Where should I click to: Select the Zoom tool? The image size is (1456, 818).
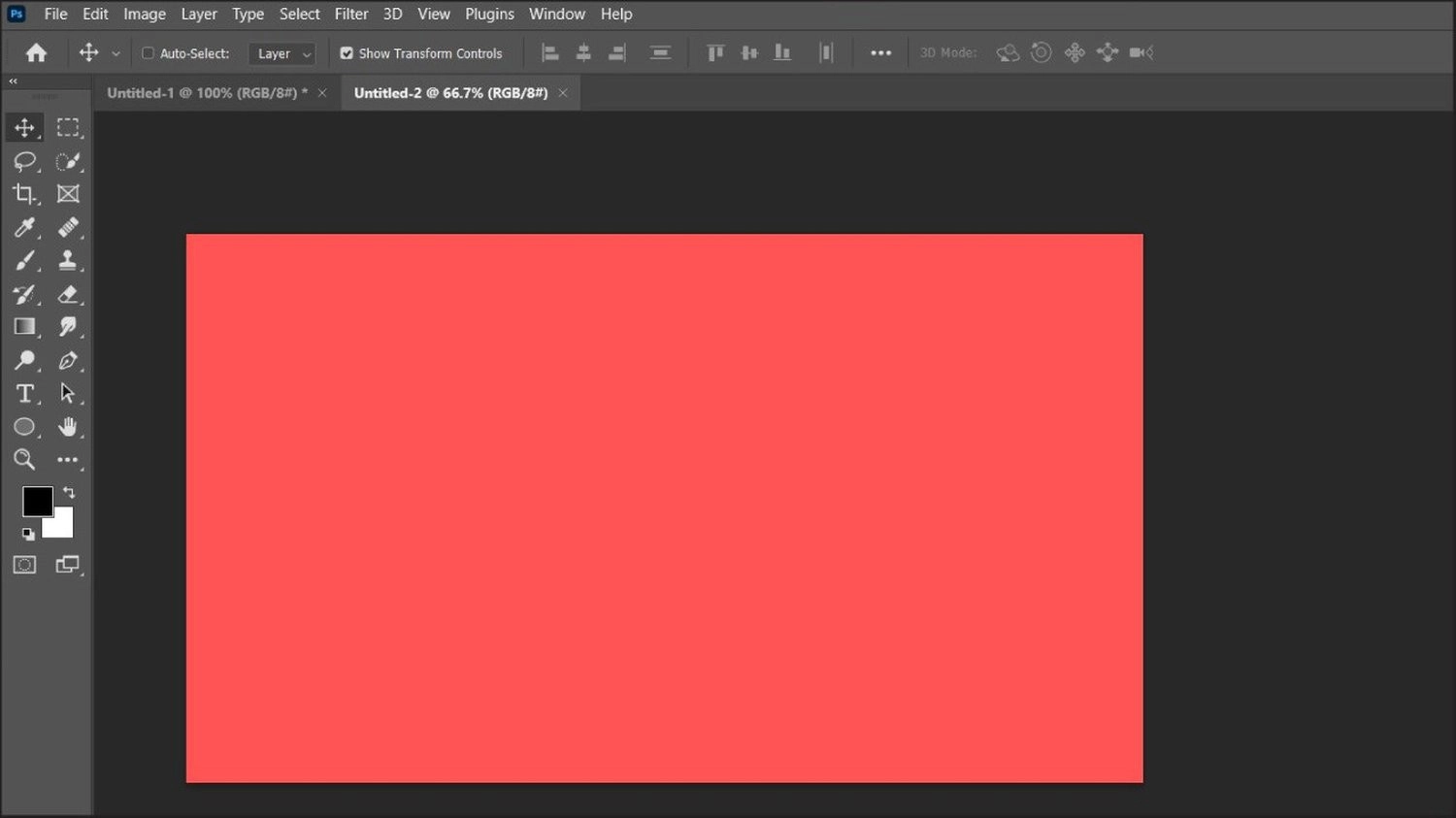point(24,460)
